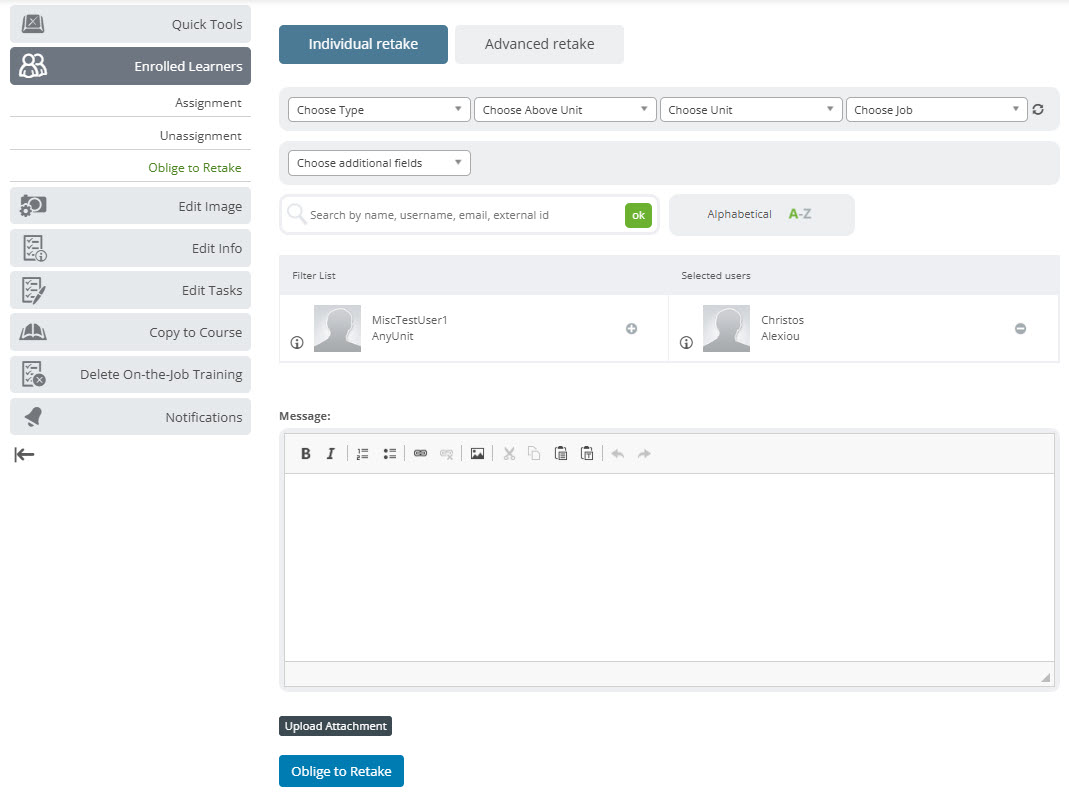Toggle Italic formatting in message editor
The width and height of the screenshot is (1069, 793).
[x=331, y=453]
